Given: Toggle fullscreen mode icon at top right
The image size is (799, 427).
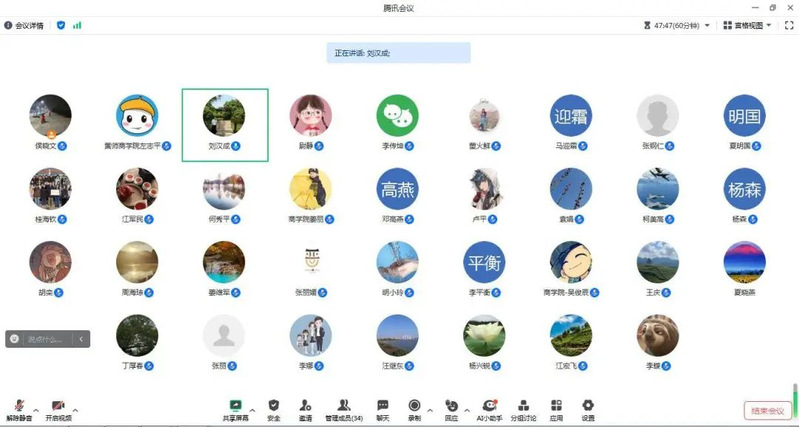Looking at the screenshot, I should click(x=788, y=25).
